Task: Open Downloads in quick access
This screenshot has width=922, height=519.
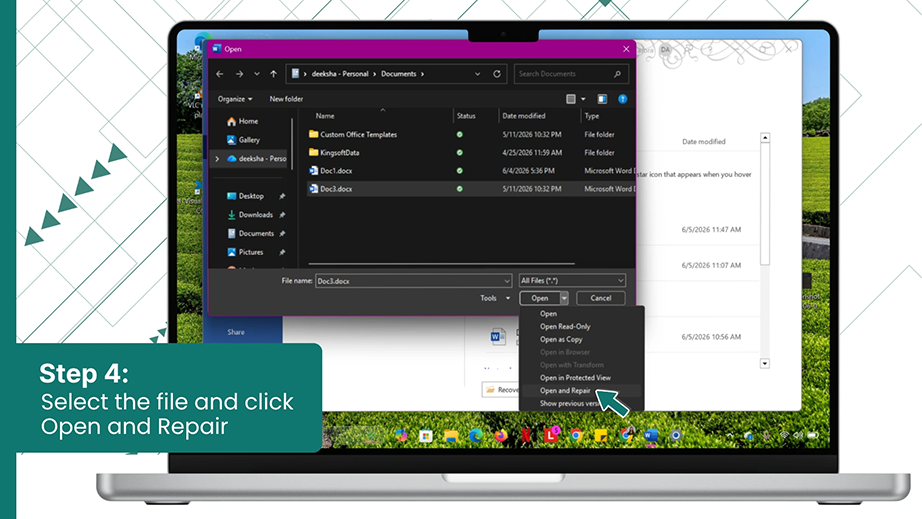Action: pos(250,215)
